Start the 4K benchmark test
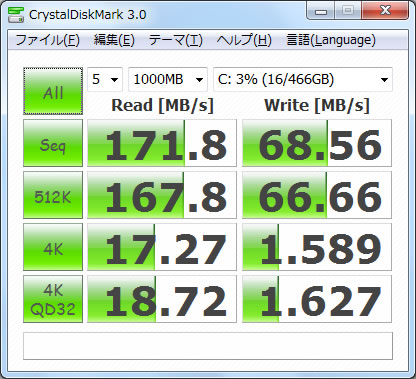 click(53, 247)
